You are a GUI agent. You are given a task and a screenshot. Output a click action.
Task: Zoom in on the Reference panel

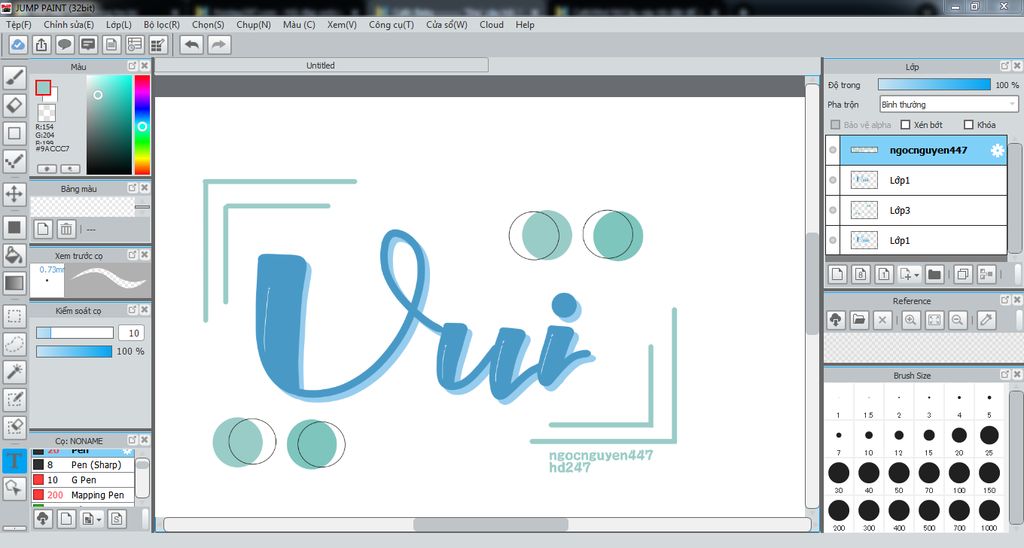(x=910, y=320)
